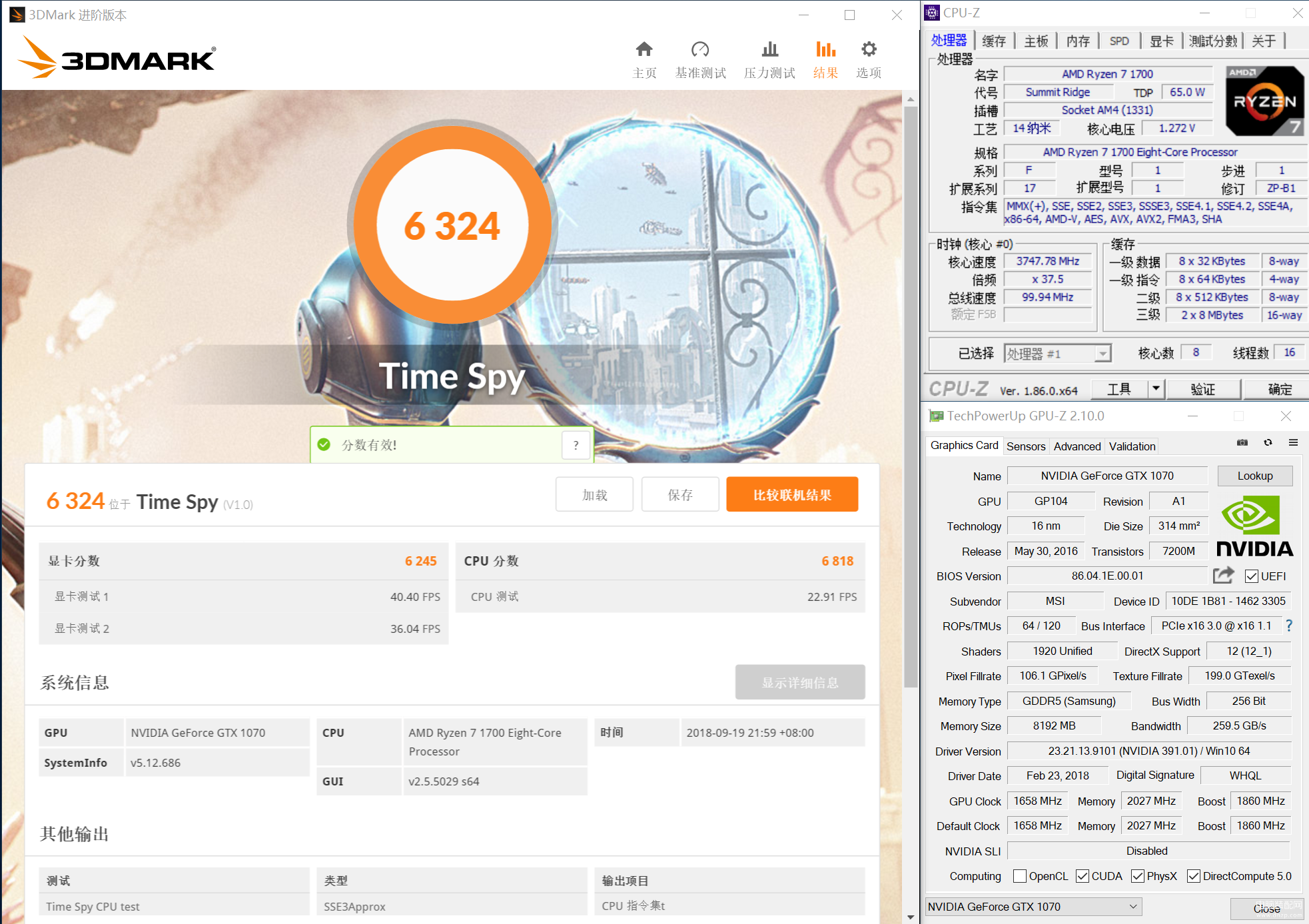
Task: Click Show Details (显示详细信息) button
Action: (800, 682)
